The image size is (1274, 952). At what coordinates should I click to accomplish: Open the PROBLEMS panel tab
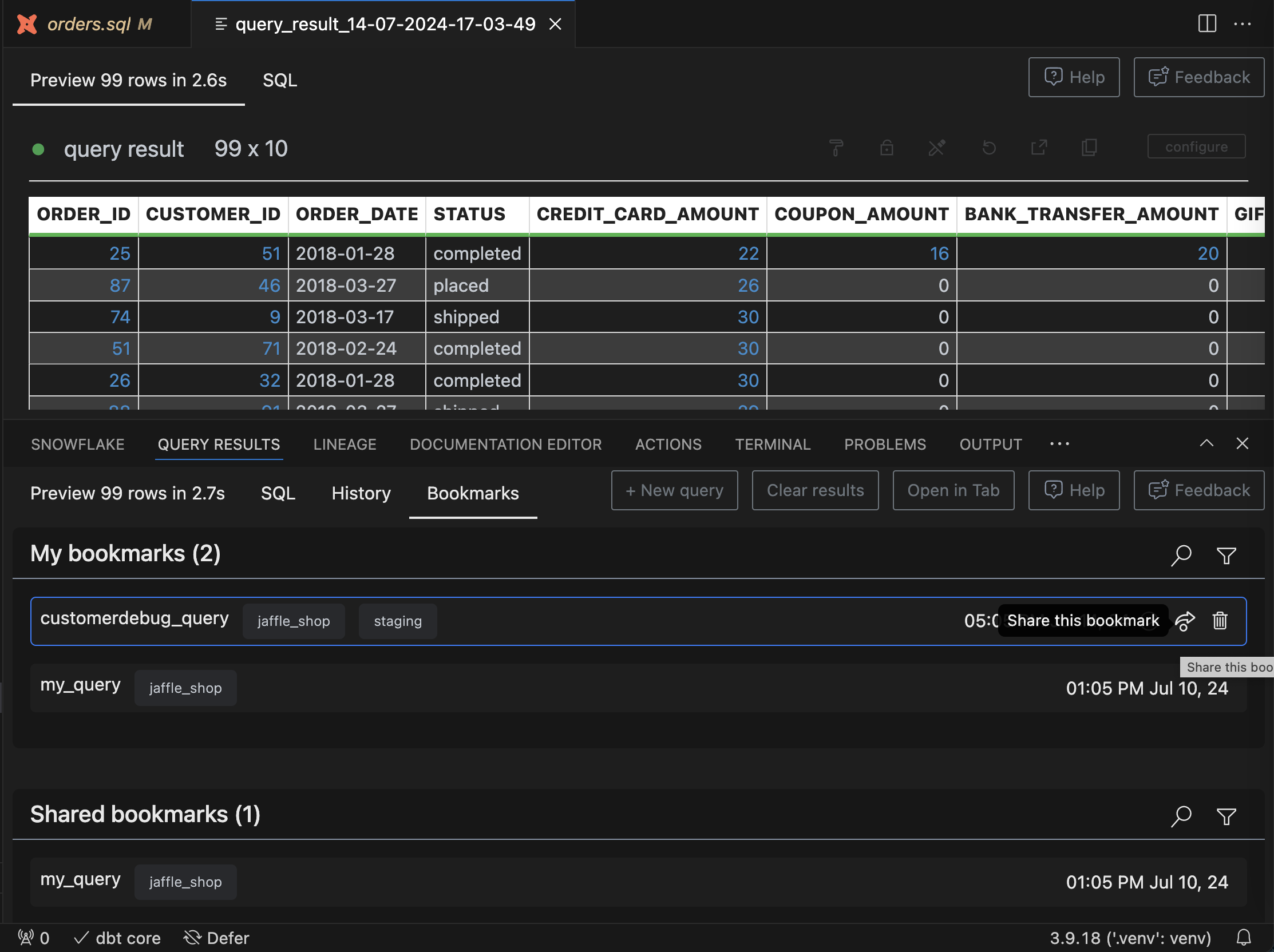[x=885, y=444]
